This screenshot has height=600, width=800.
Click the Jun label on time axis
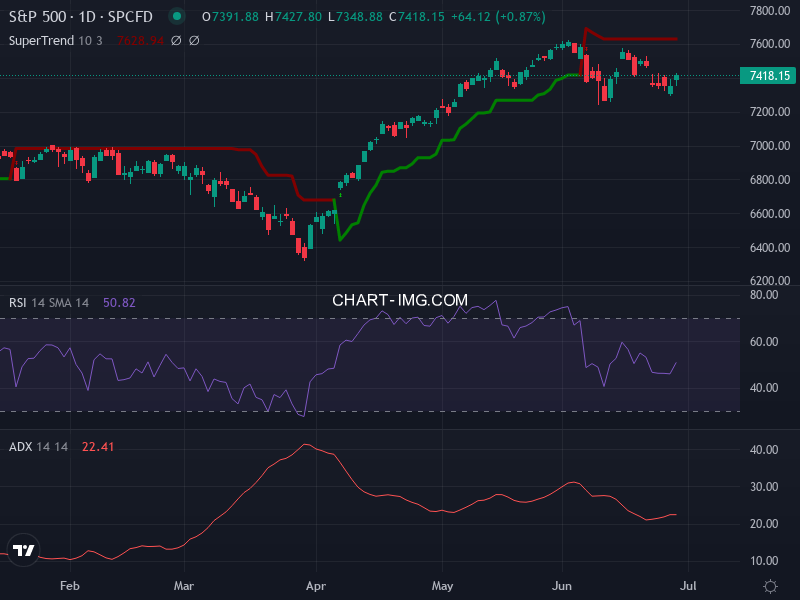click(x=562, y=586)
